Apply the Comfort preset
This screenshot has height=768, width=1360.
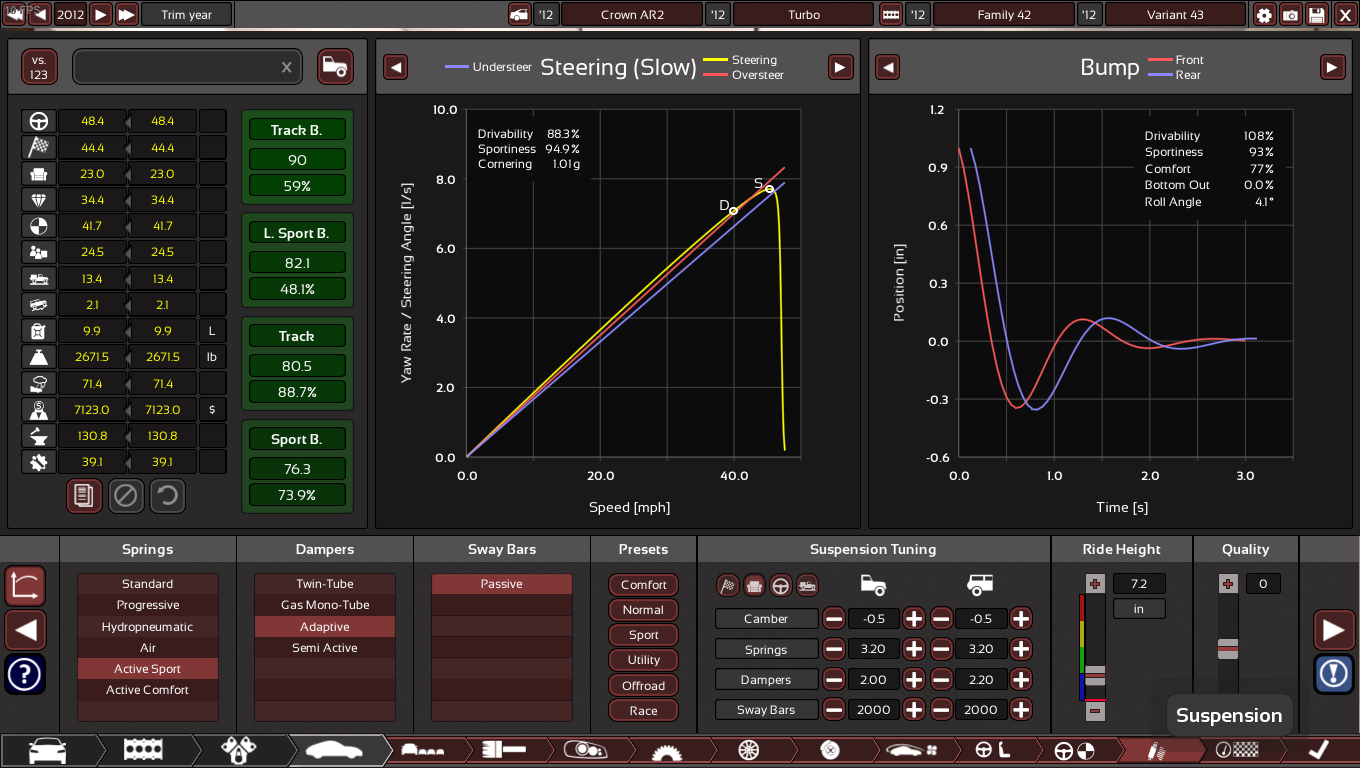coord(644,585)
